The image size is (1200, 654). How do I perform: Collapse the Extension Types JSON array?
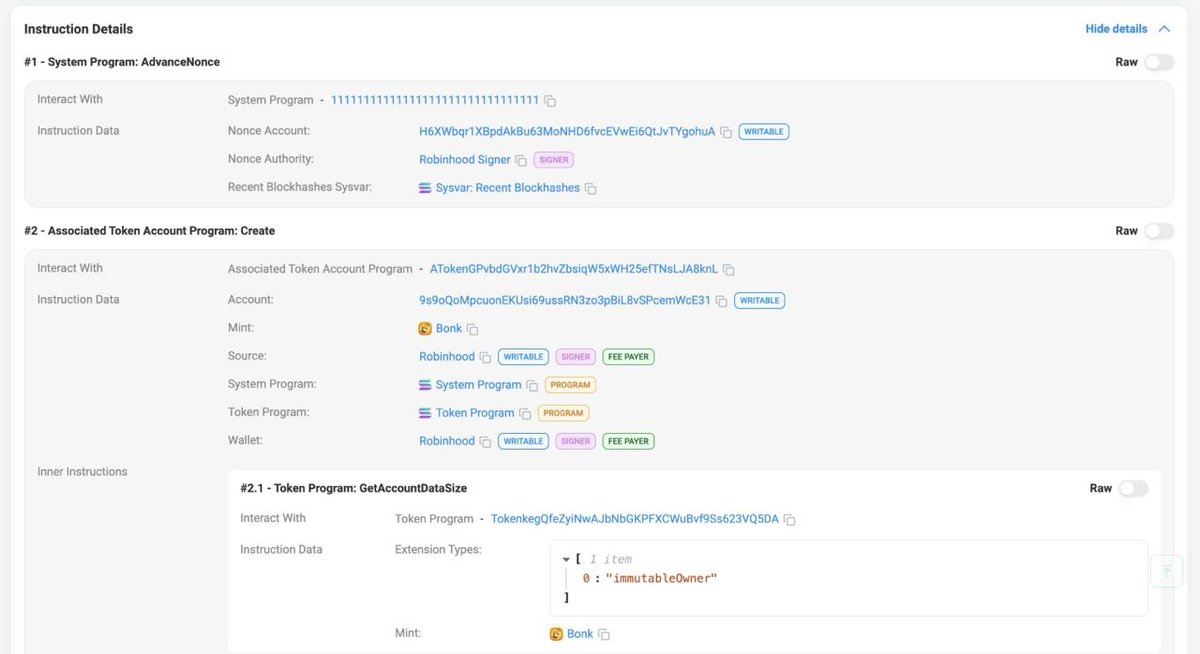pyautogui.click(x=566, y=559)
